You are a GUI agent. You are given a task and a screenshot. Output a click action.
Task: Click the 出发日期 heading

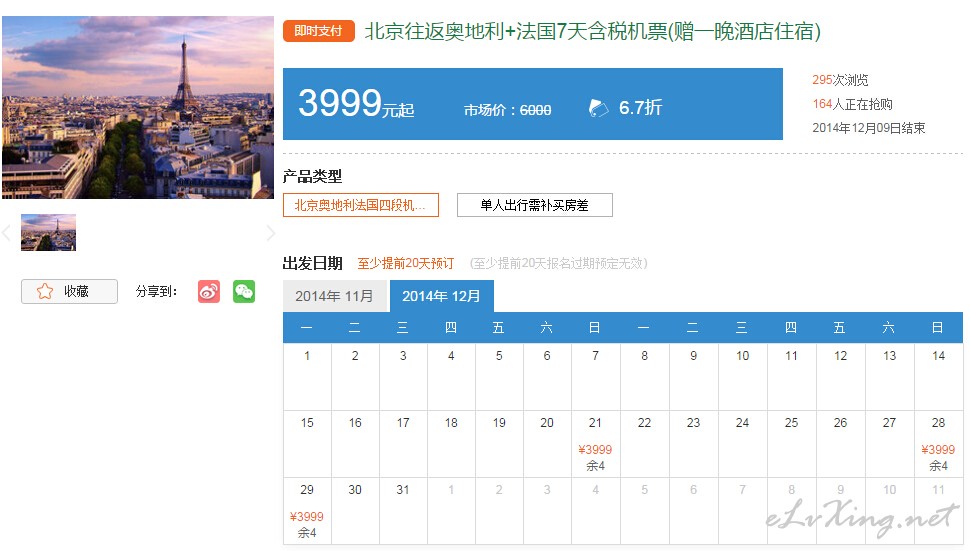312,263
